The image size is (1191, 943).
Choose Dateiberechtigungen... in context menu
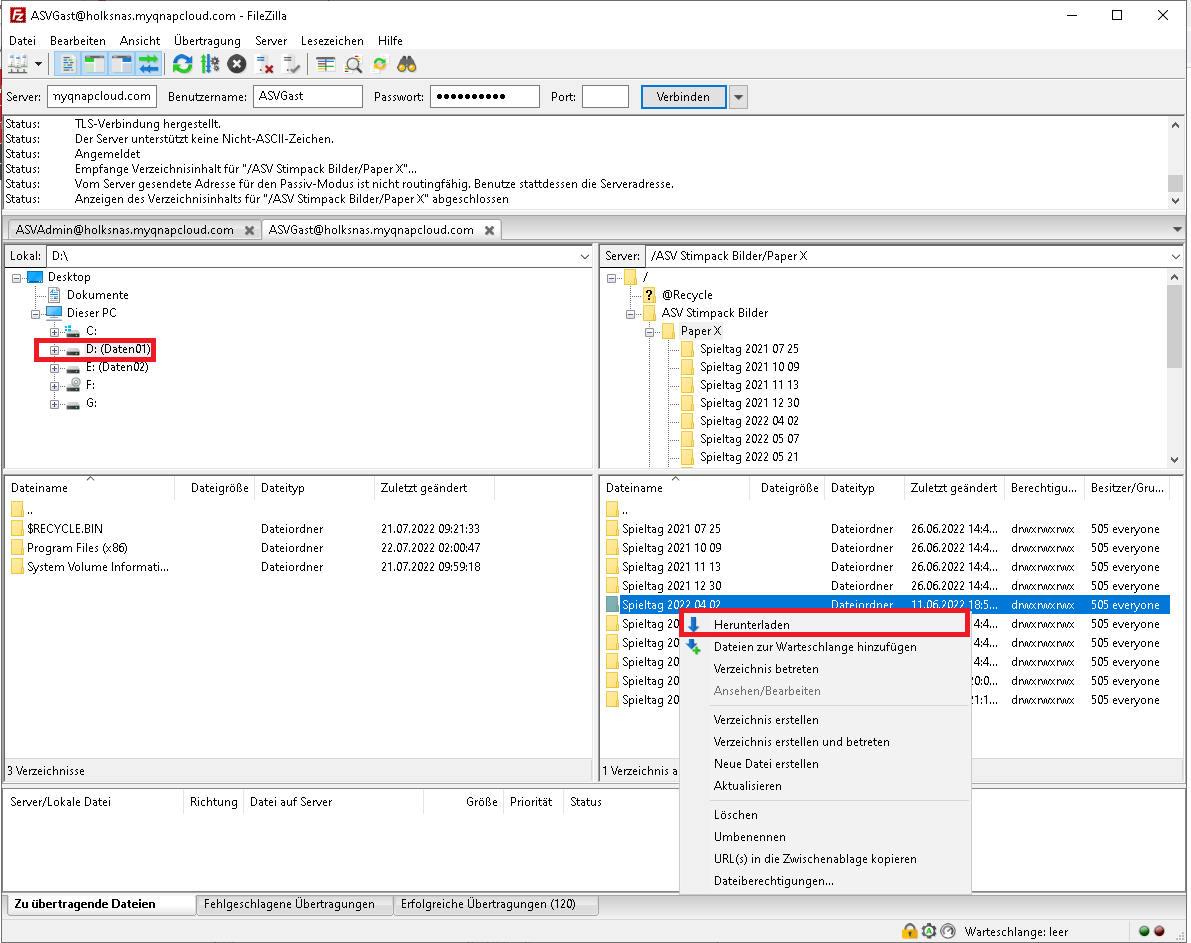coord(825,881)
